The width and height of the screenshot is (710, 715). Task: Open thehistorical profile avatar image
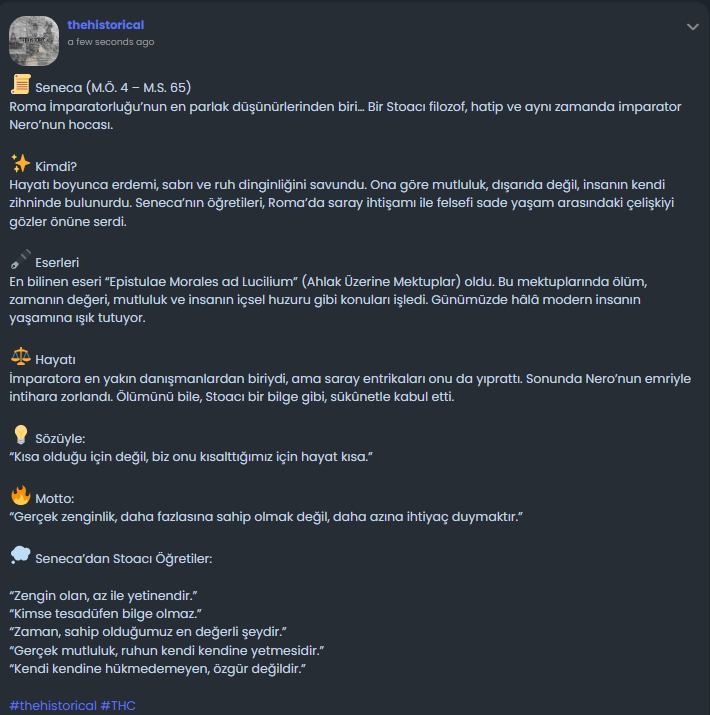click(34, 41)
